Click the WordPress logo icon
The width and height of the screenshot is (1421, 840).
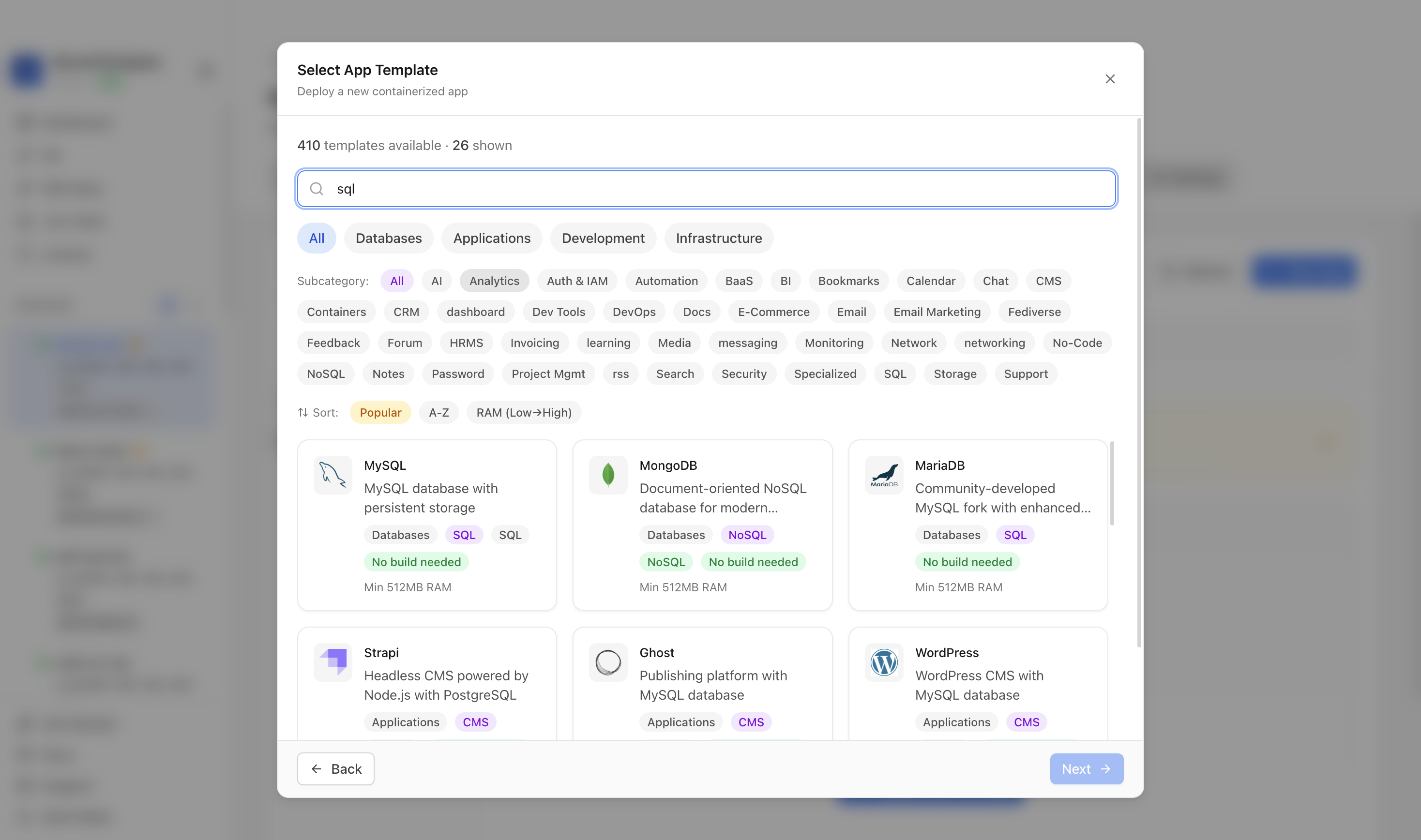pyautogui.click(x=884, y=662)
